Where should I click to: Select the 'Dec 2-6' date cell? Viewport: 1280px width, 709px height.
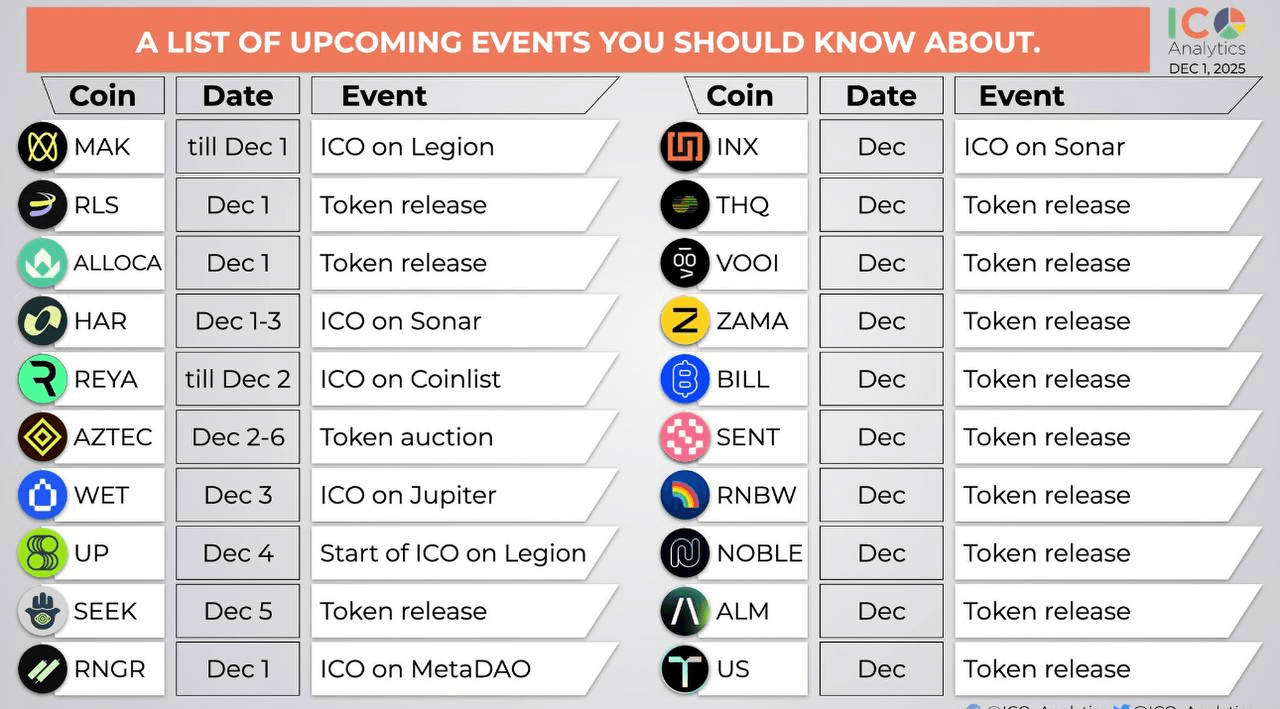237,437
